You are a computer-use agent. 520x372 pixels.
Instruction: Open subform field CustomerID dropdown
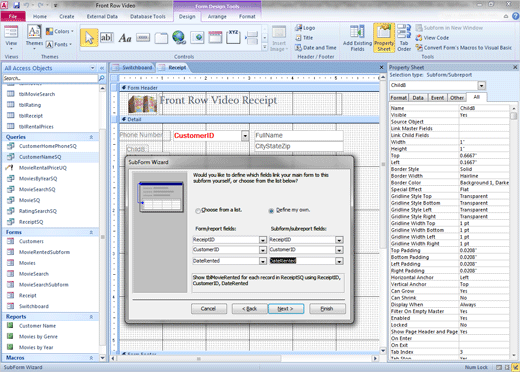pos(339,250)
